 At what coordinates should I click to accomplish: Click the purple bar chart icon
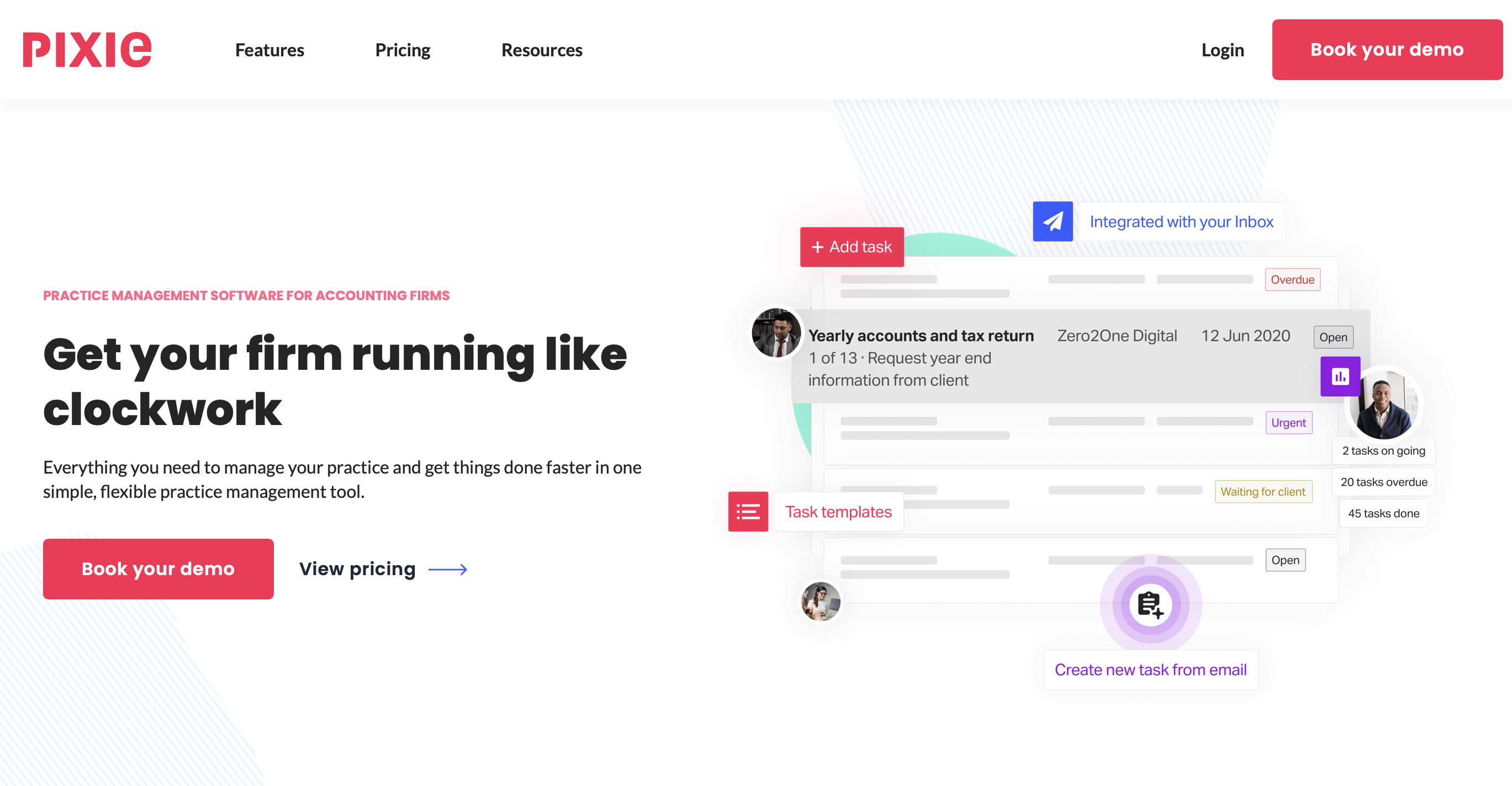1340,376
